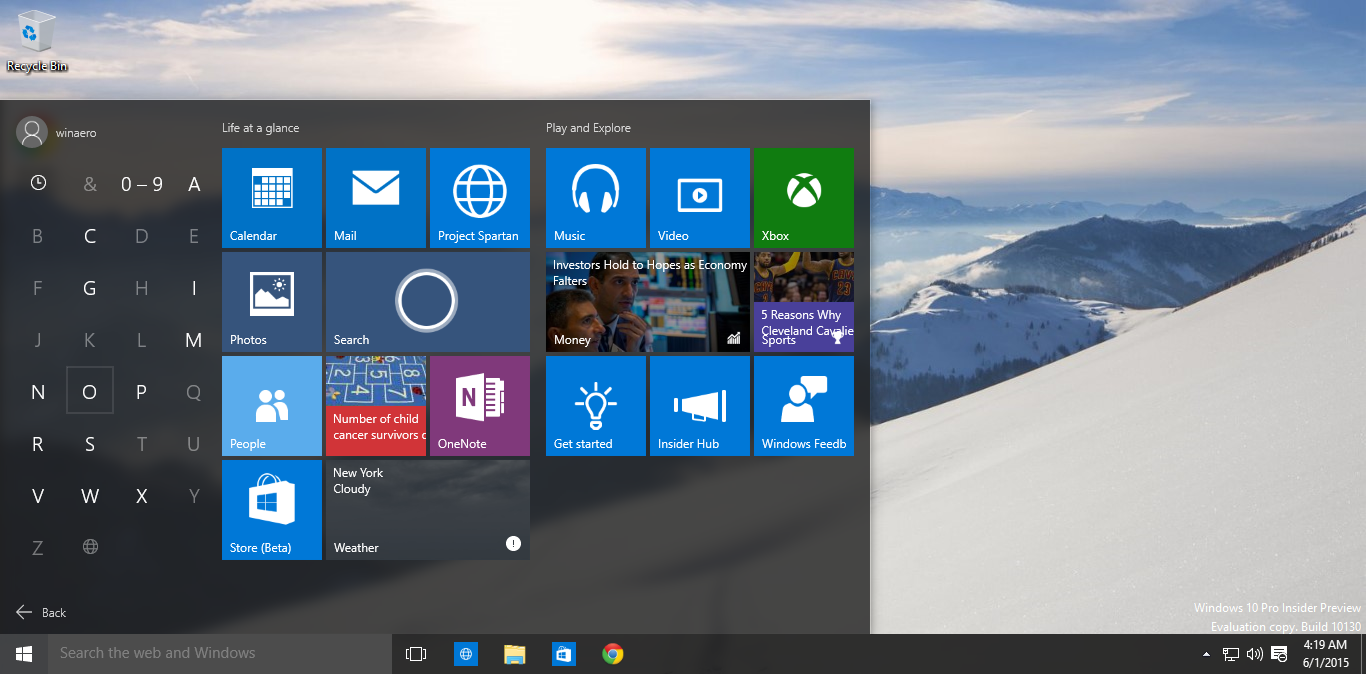Click the volume speaker tray icon
Viewport: 1366px width, 674px height.
tap(1254, 654)
